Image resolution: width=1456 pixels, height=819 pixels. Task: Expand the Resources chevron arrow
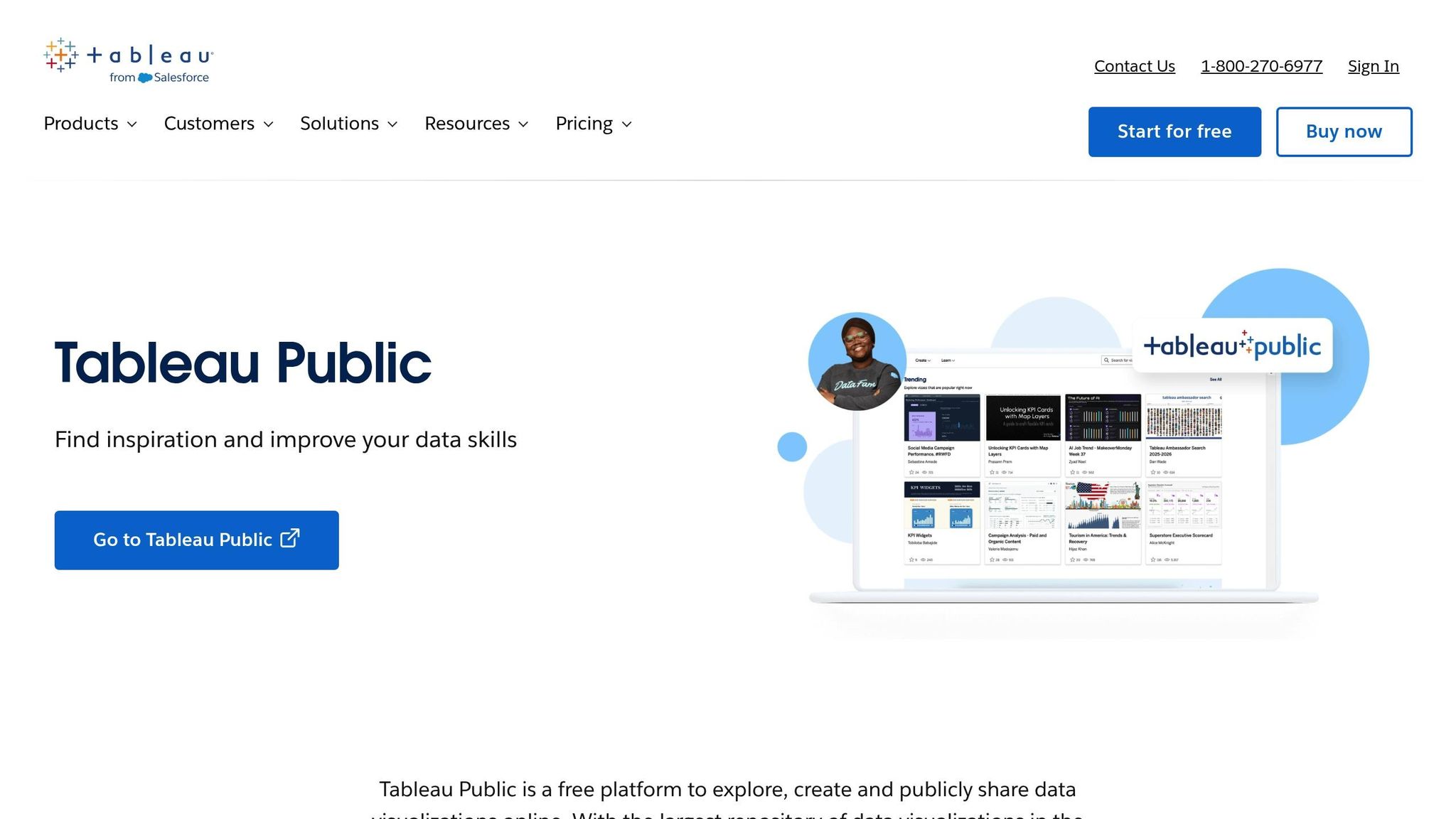[x=524, y=124]
